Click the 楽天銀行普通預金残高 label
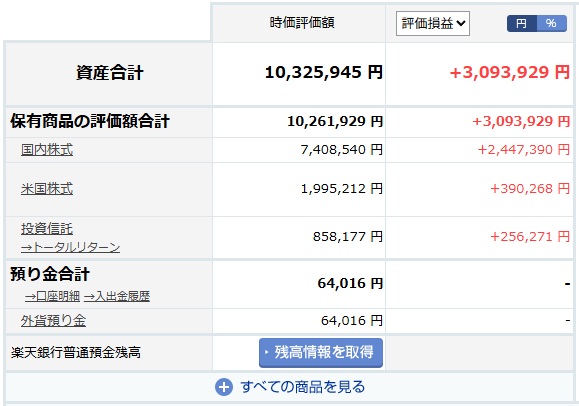Screen dimensions: 579x406 point(76,352)
